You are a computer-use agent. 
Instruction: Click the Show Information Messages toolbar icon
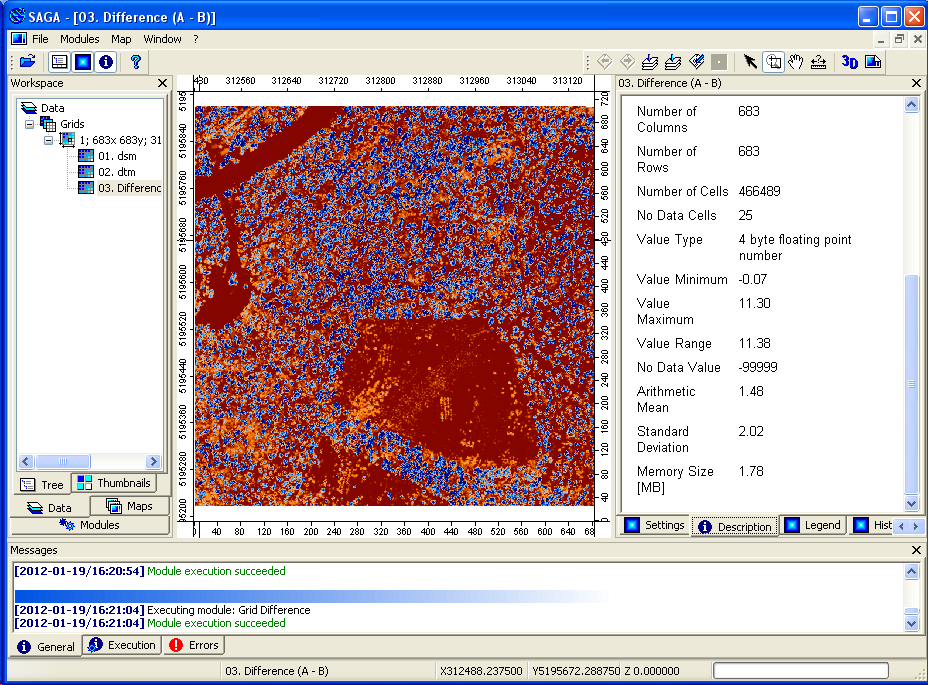tap(105, 61)
